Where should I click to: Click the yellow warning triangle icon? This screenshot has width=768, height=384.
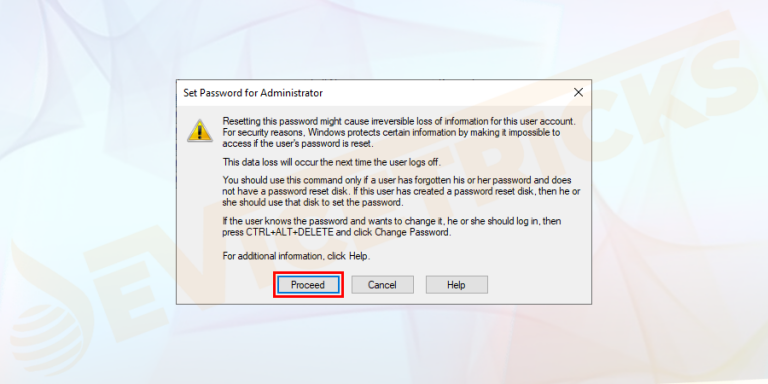(x=200, y=131)
